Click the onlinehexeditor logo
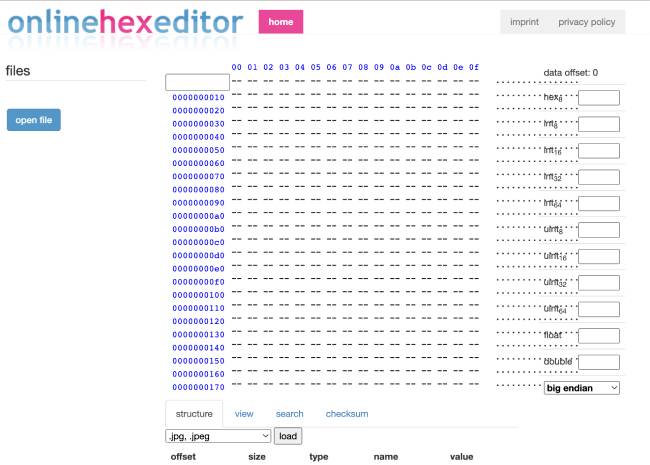650x465 pixels. 125,22
